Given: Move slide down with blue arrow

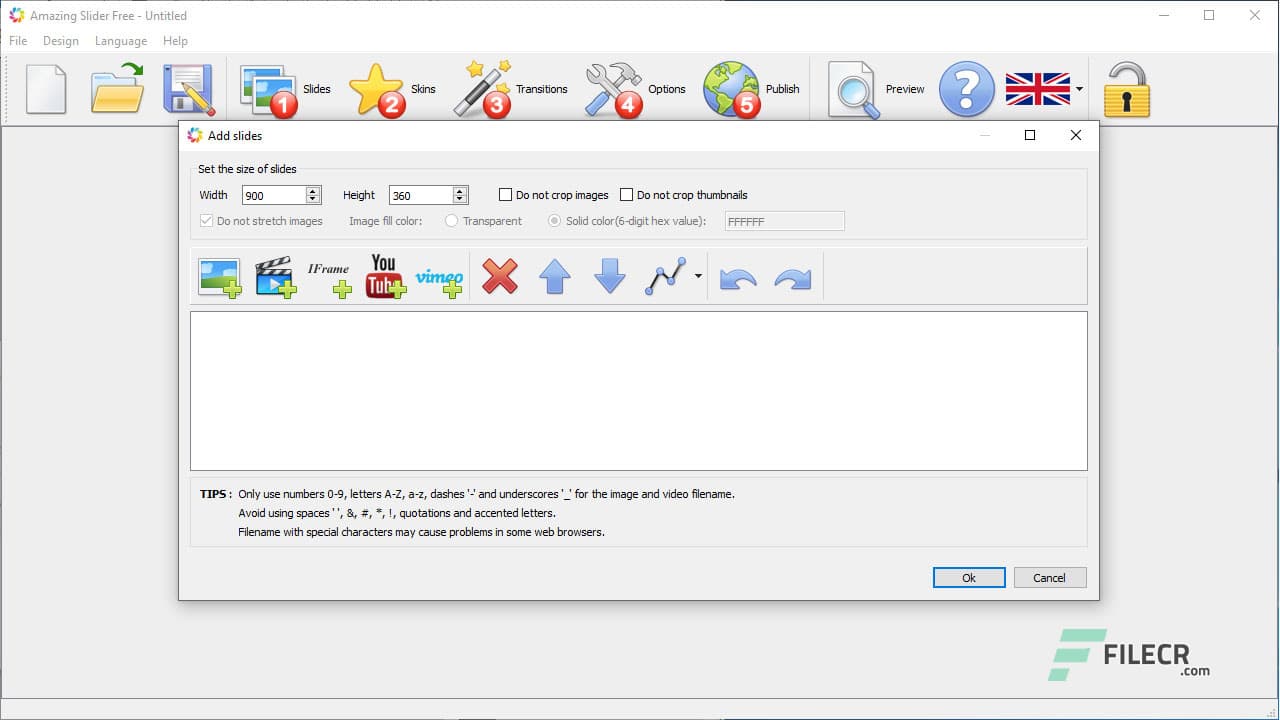Looking at the screenshot, I should (610, 277).
